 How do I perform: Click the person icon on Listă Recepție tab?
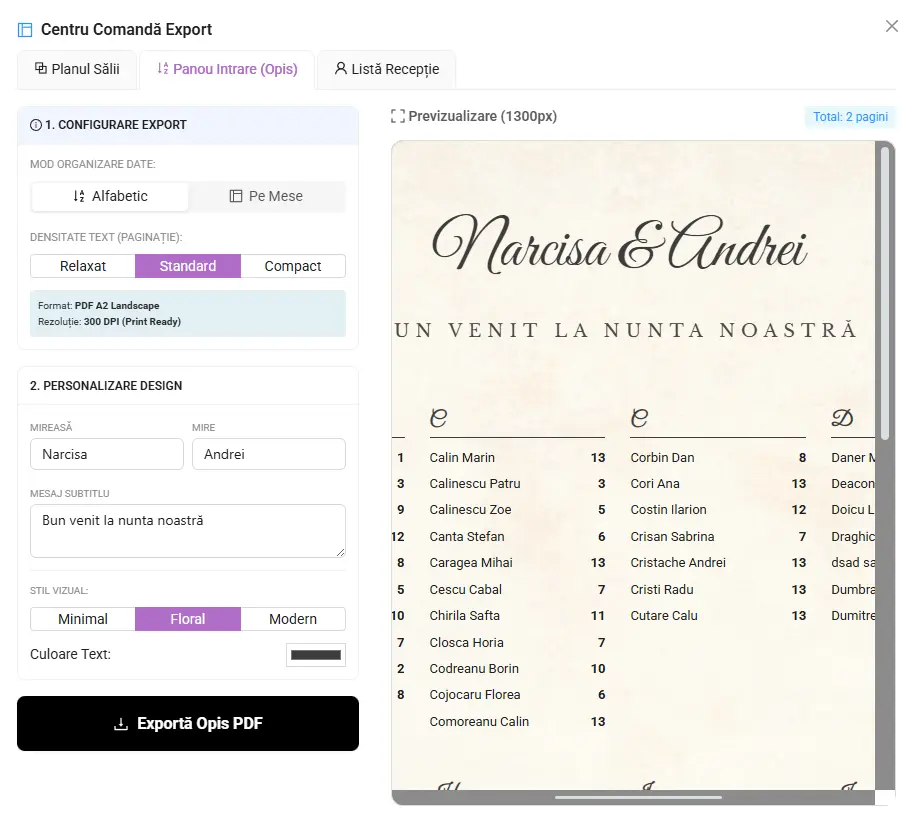pyautogui.click(x=340, y=69)
